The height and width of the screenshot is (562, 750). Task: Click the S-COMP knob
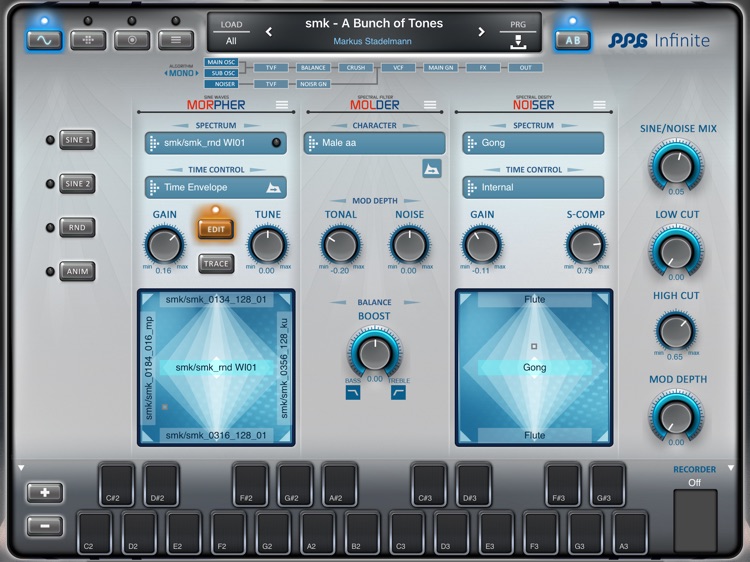point(585,245)
